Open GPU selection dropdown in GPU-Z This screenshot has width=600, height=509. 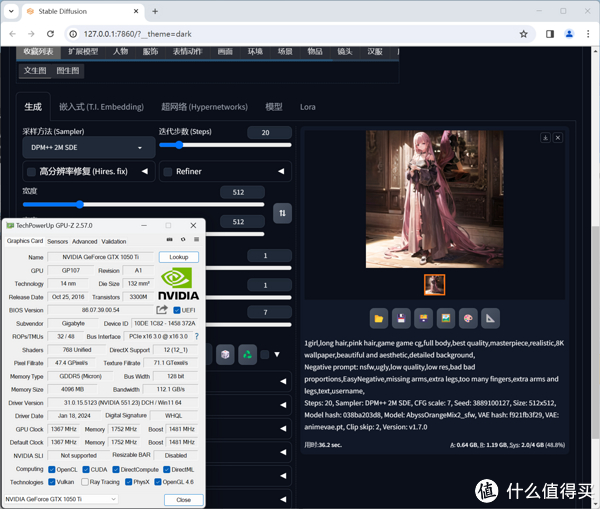point(61,499)
